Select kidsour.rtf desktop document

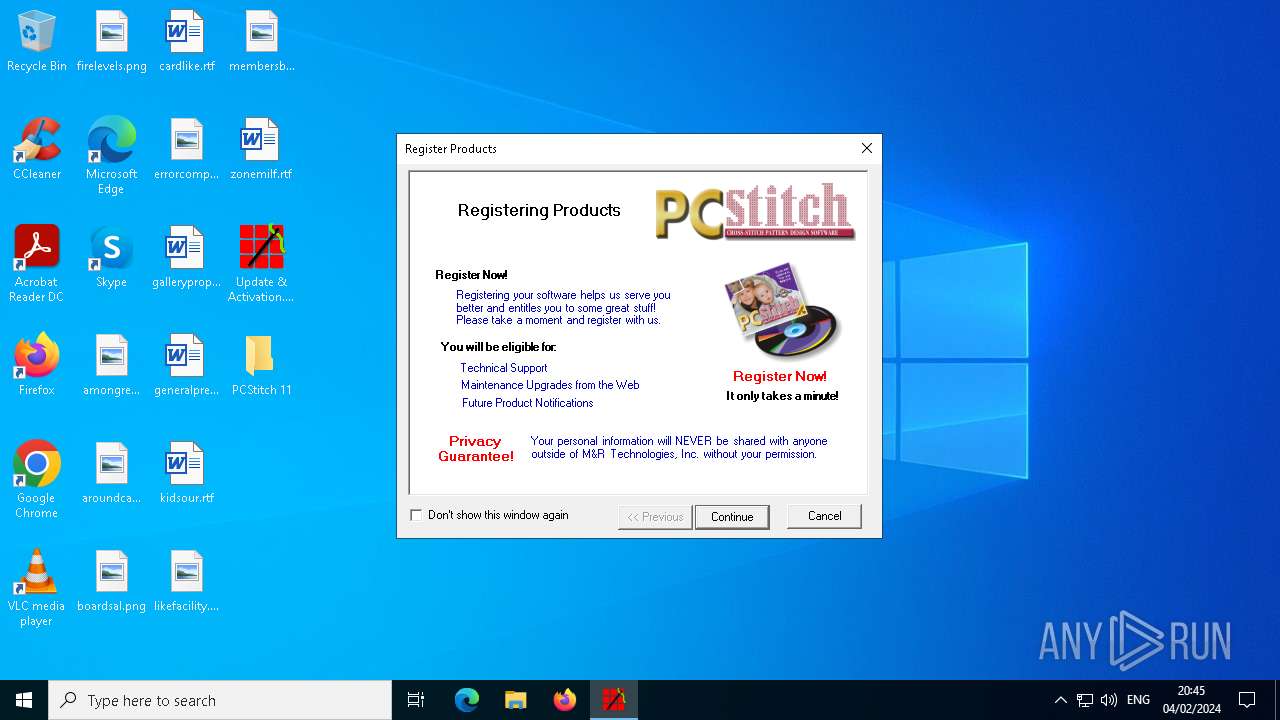186,473
